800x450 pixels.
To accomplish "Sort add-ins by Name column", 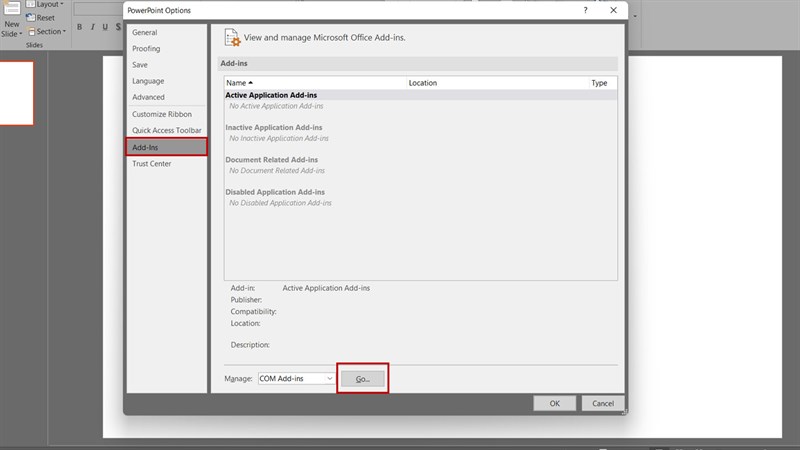I will [315, 83].
